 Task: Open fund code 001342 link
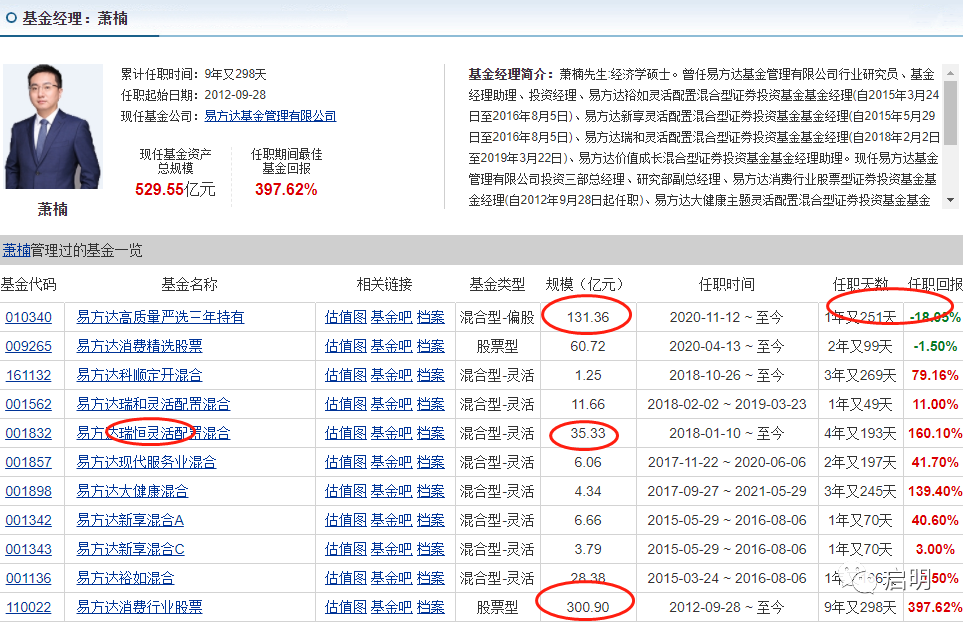[x=28, y=520]
